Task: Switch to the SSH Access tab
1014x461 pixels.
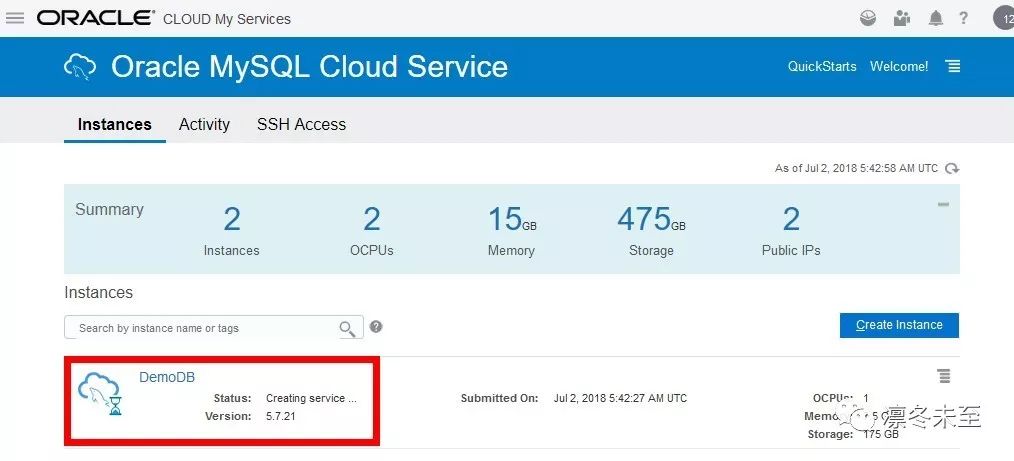Action: pyautogui.click(x=301, y=124)
